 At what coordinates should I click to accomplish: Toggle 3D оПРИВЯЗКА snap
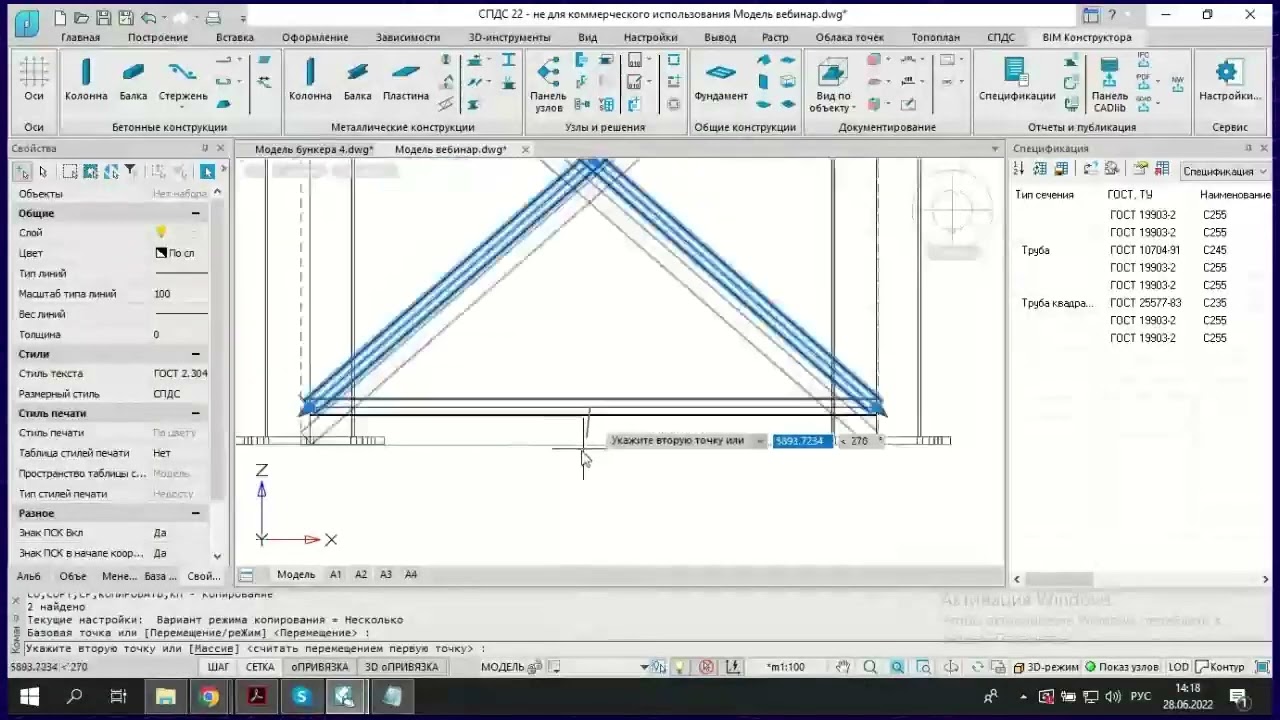click(x=401, y=667)
